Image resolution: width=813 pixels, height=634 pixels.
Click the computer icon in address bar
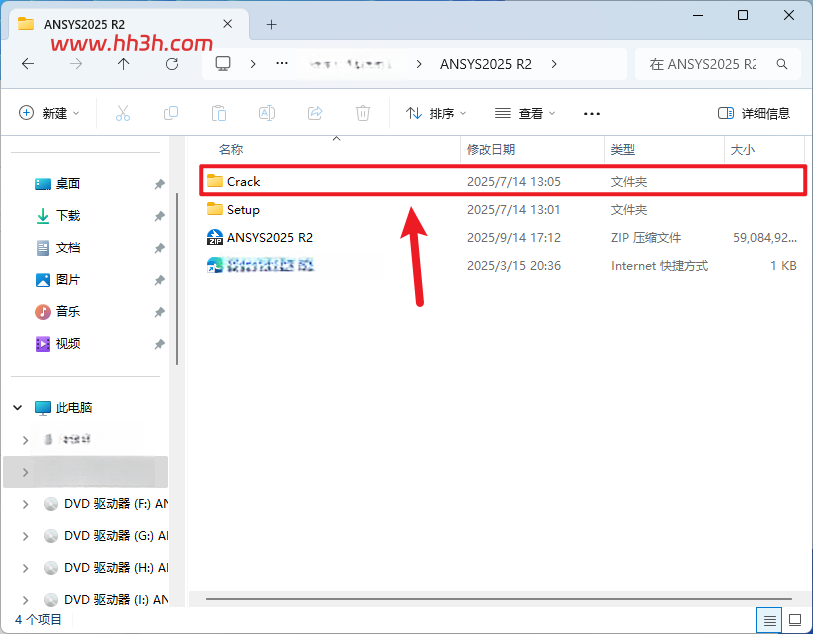223,64
